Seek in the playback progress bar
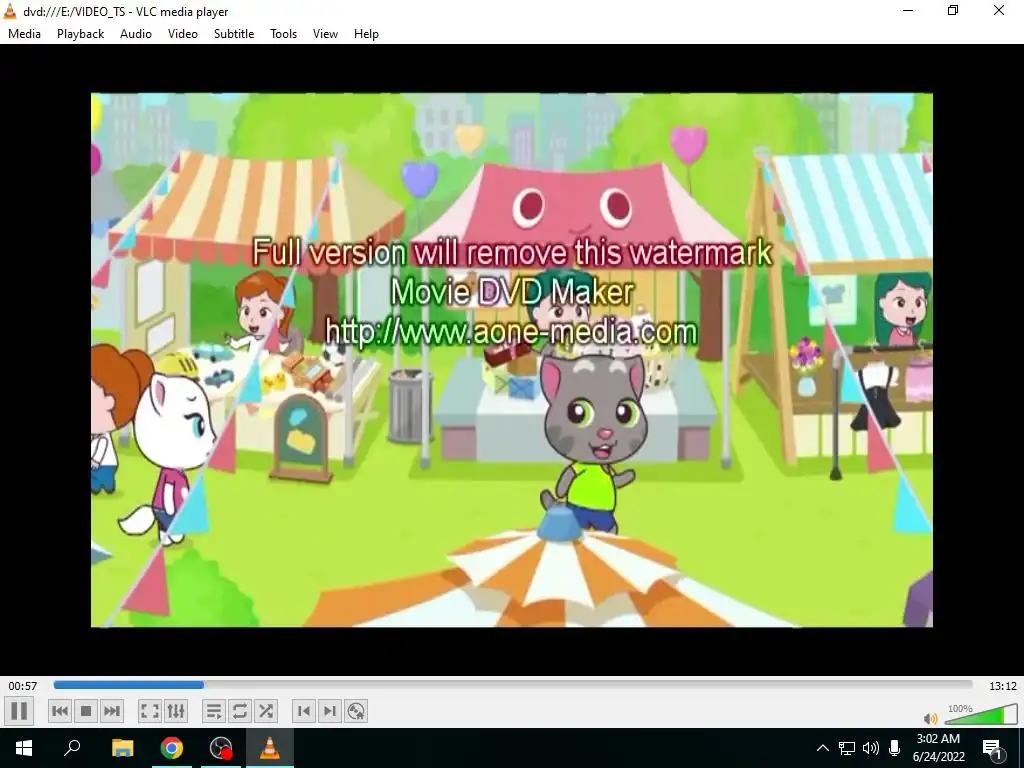Screen dimensions: 1024x768 point(513,685)
